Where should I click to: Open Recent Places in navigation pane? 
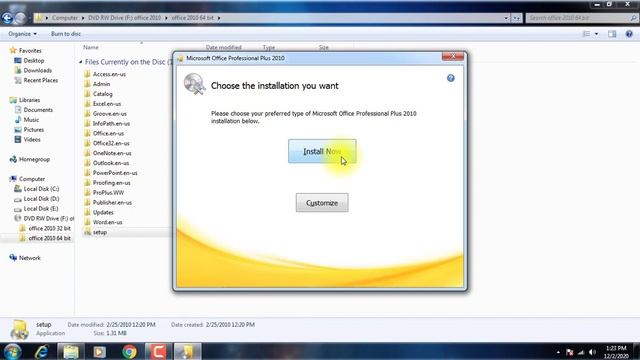coord(40,80)
